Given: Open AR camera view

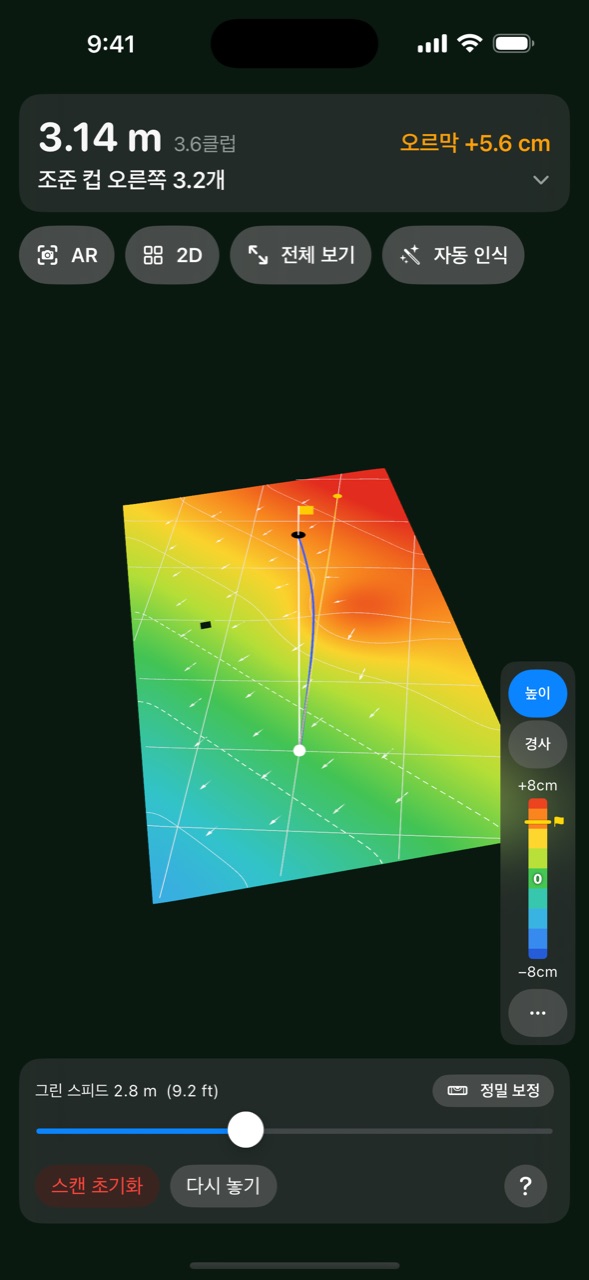Looking at the screenshot, I should tap(67, 255).
